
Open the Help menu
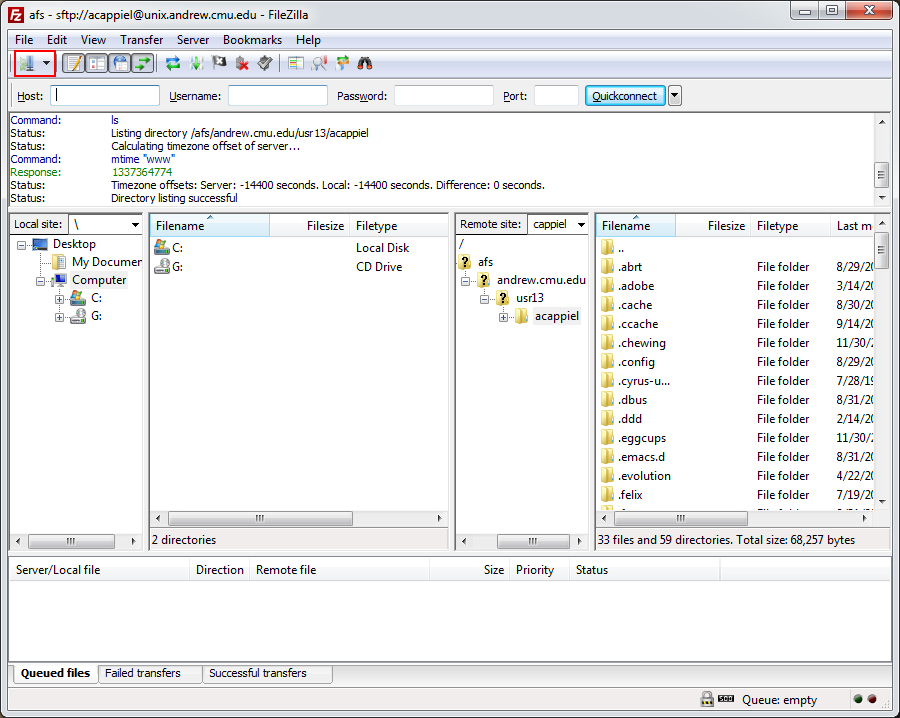(308, 40)
